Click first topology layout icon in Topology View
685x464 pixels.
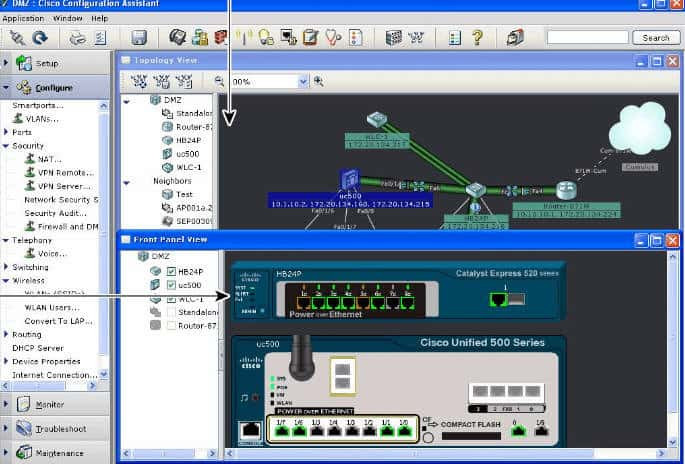tap(139, 81)
